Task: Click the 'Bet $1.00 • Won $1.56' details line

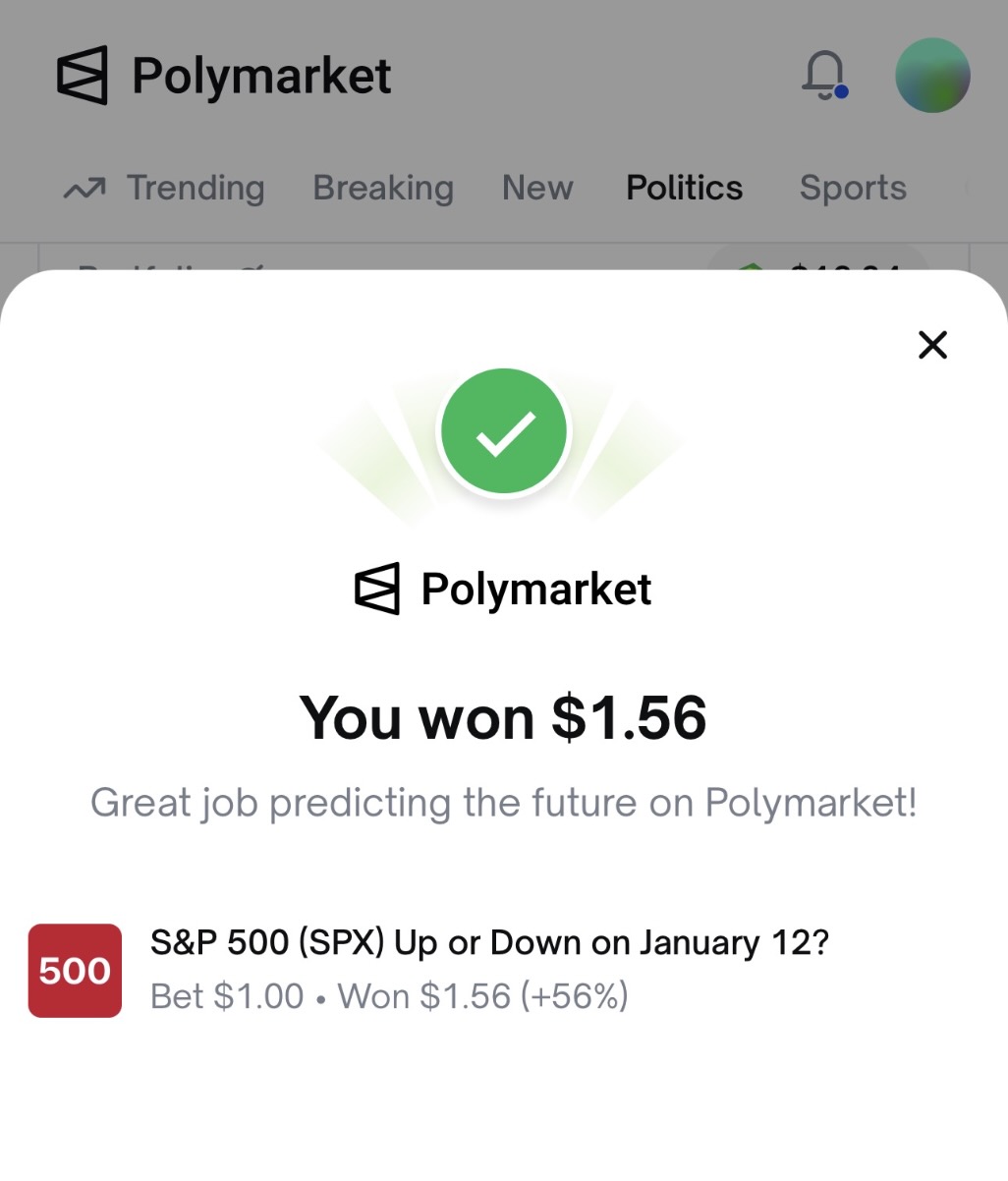Action: [x=389, y=996]
